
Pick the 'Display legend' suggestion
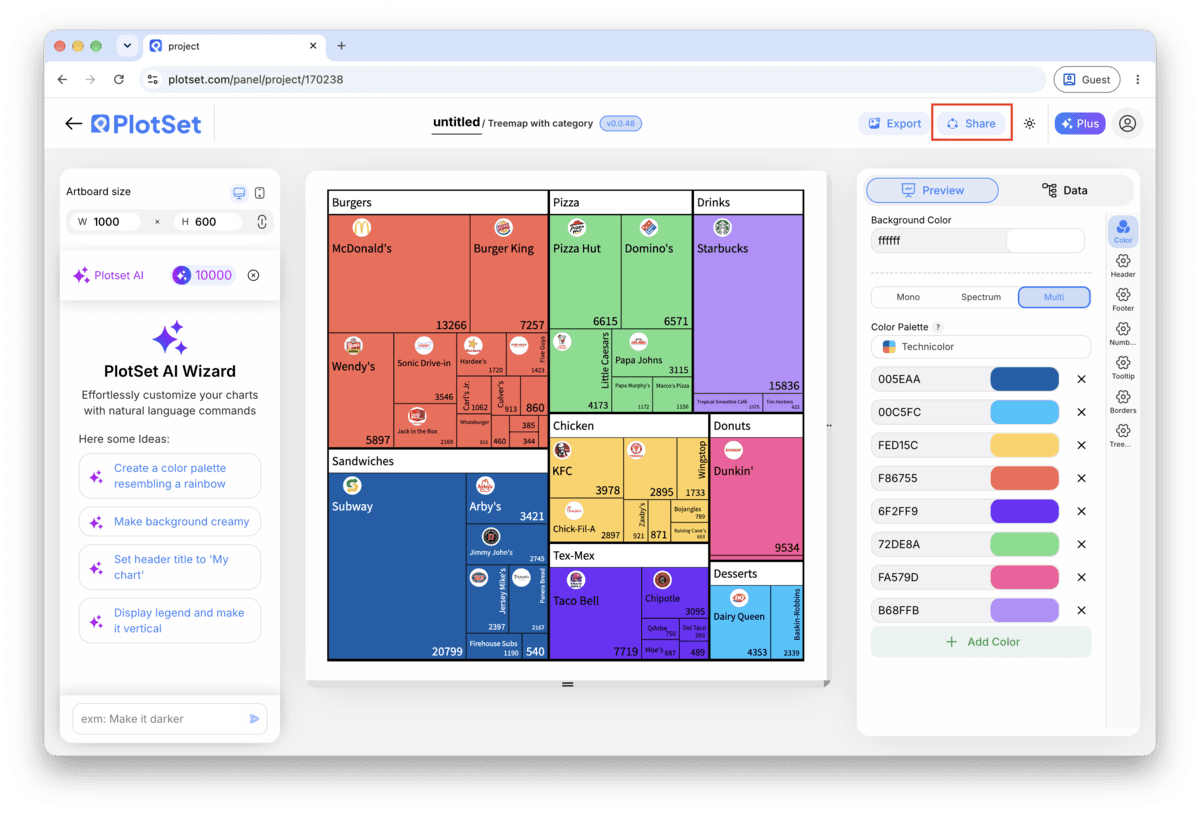(170, 621)
